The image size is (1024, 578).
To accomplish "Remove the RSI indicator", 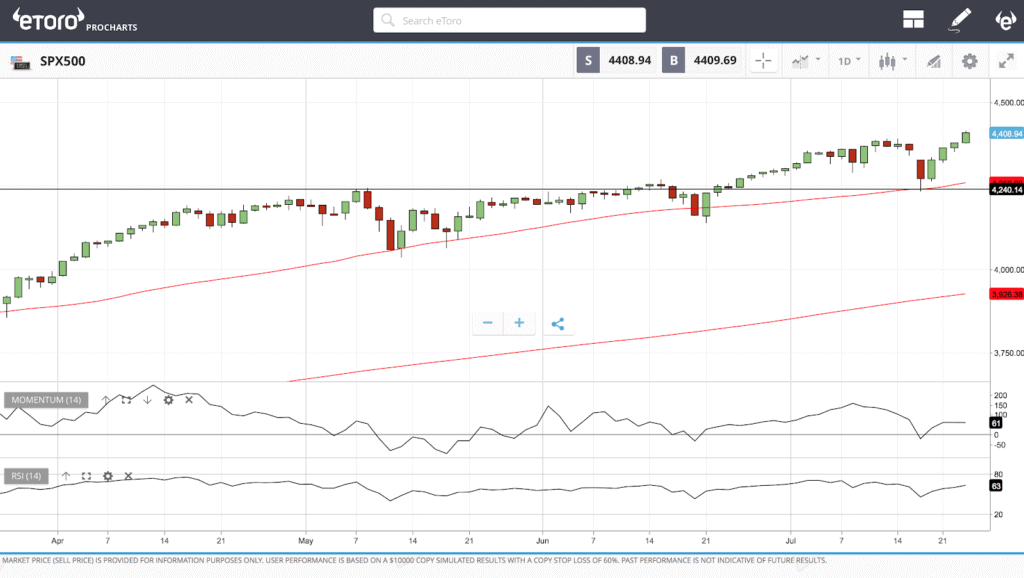I will 128,476.
